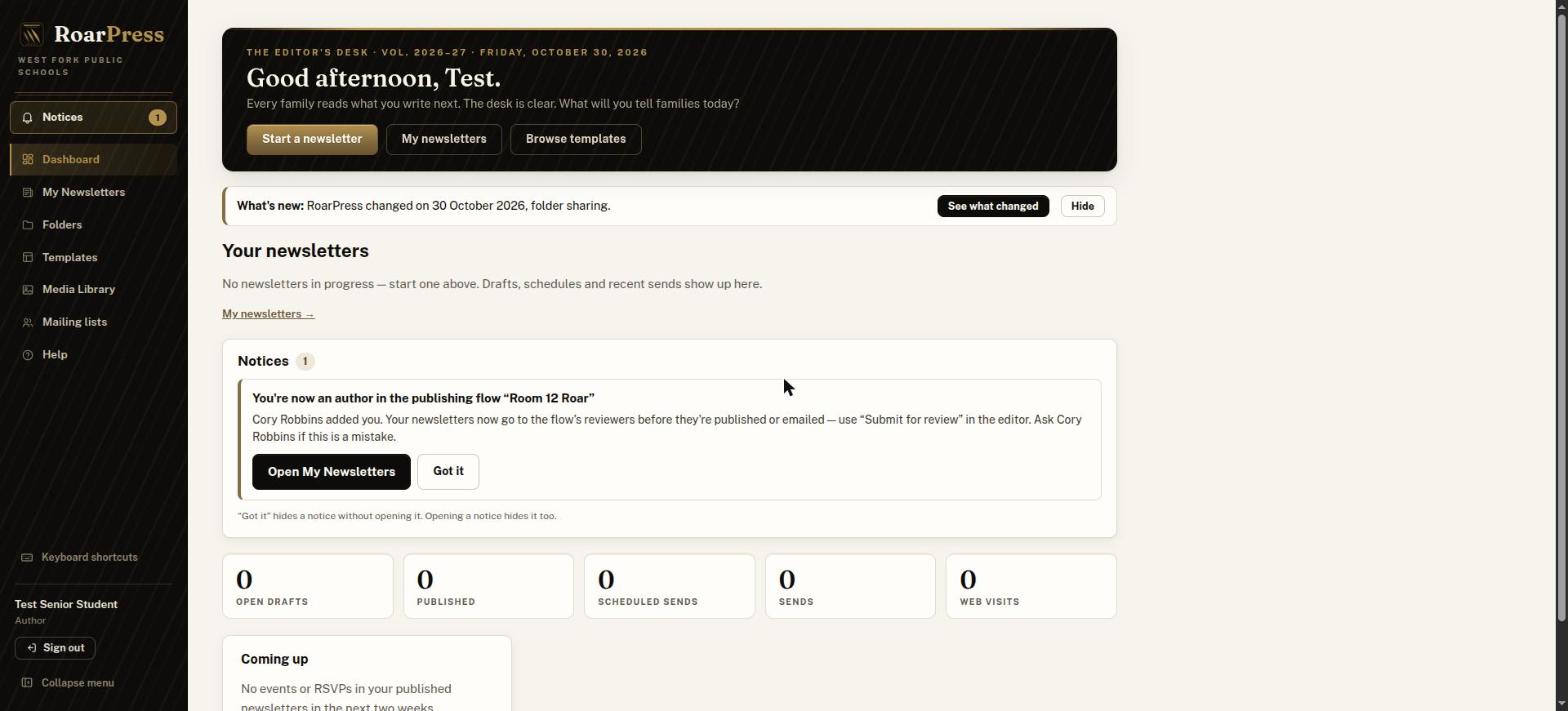Click the Folders icon in sidebar
This screenshot has height=711, width=1568.
coord(28,225)
